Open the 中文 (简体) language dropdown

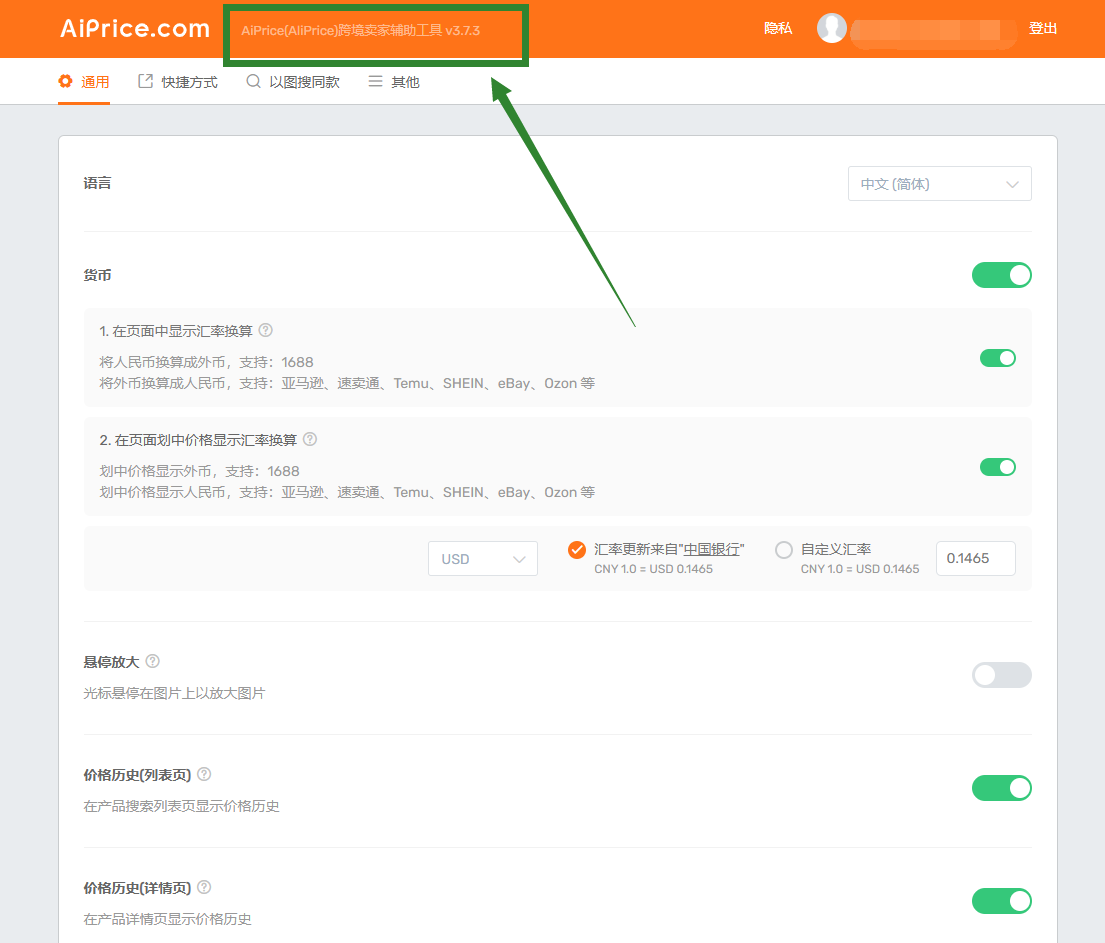(x=939, y=184)
